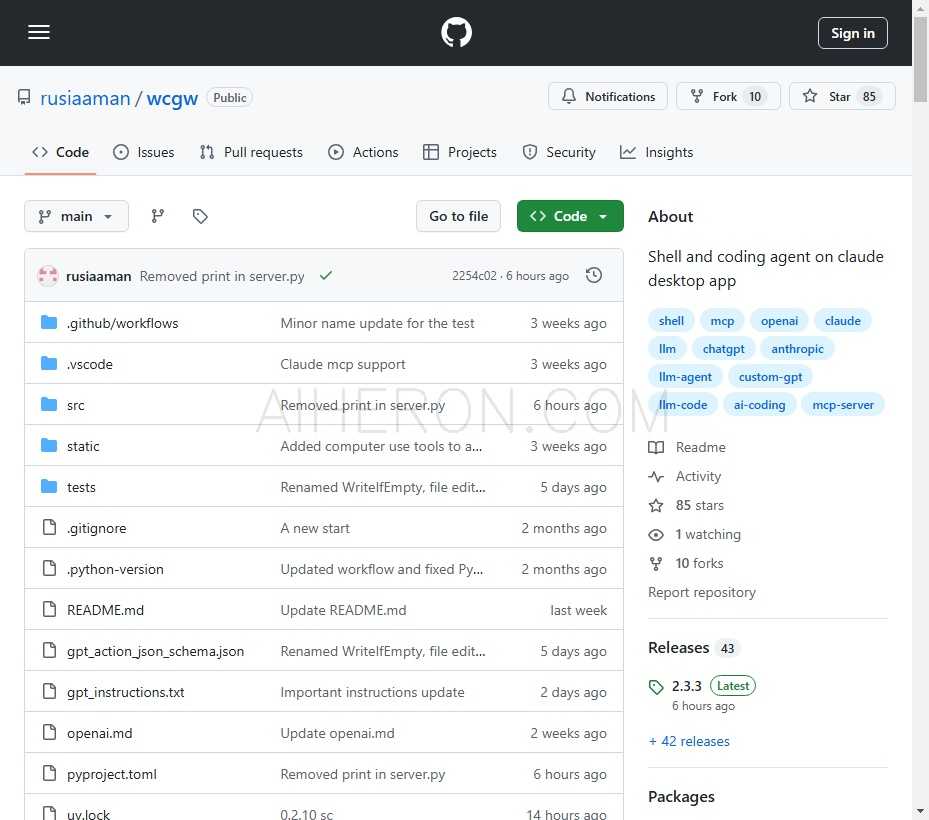Click rusiaaman's avatar in commit row
The width and height of the screenshot is (929, 820).
point(48,276)
